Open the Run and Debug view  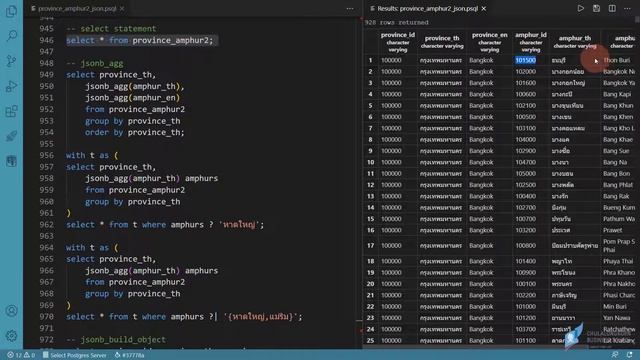coord(11,86)
